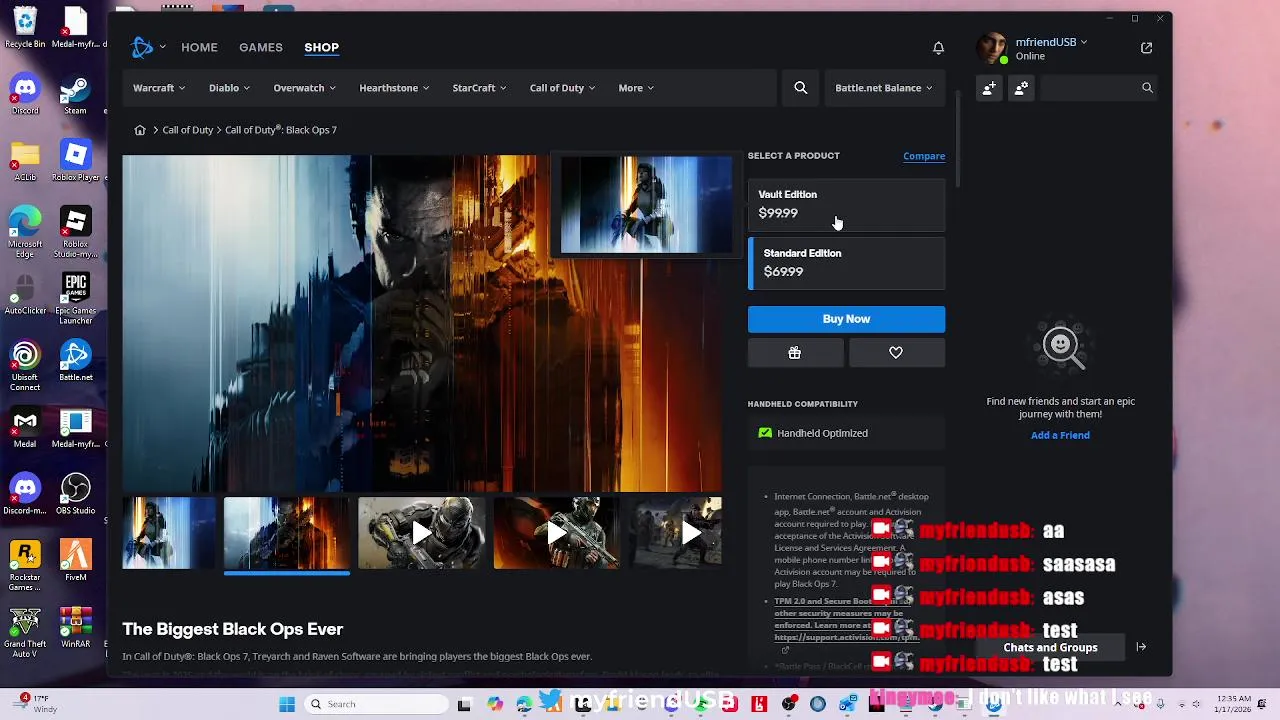Play the video thumbnail with helmeted armored soldier

click(422, 533)
